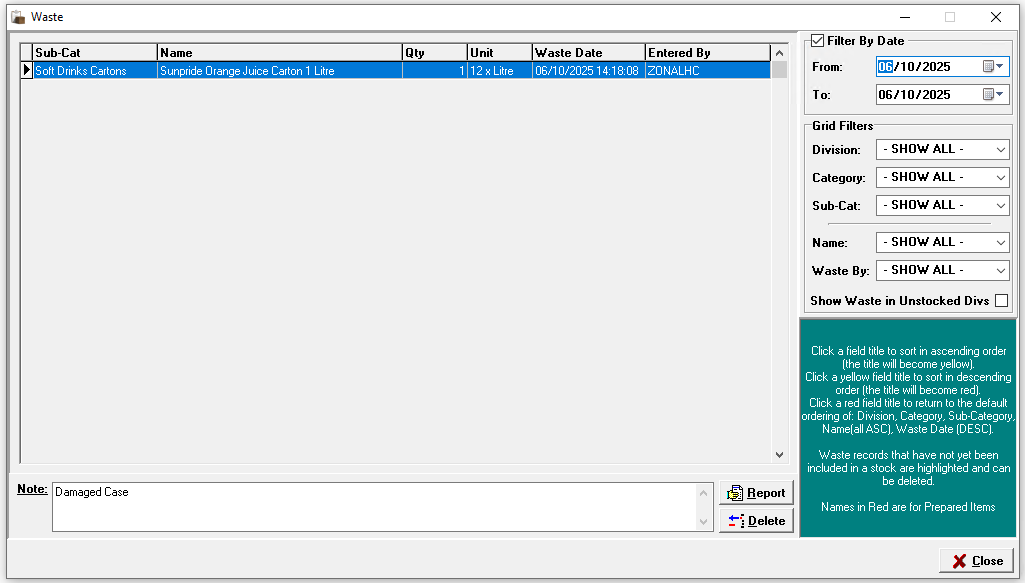Click the Report button
Image resolution: width=1025 pixels, height=583 pixels.
click(x=756, y=493)
